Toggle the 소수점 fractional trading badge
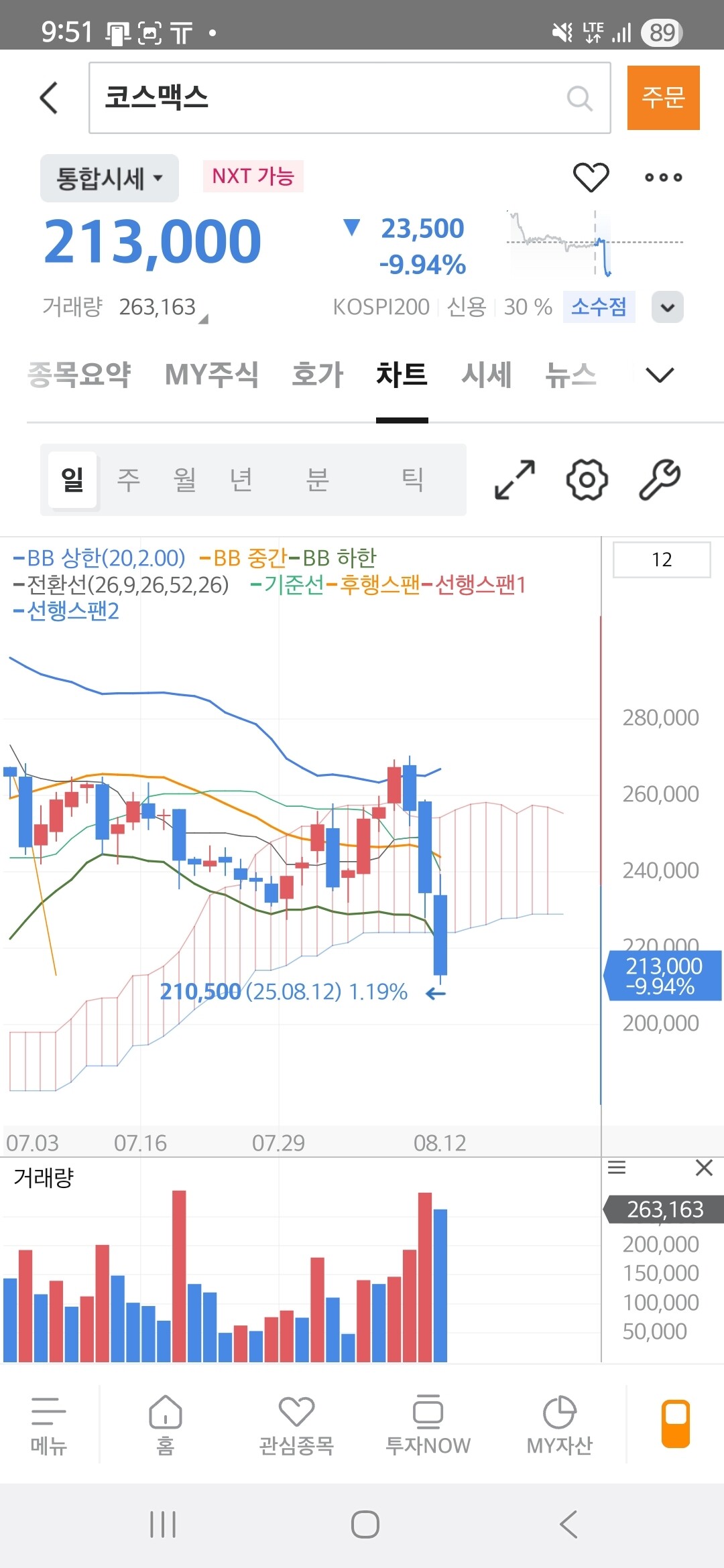 (599, 307)
